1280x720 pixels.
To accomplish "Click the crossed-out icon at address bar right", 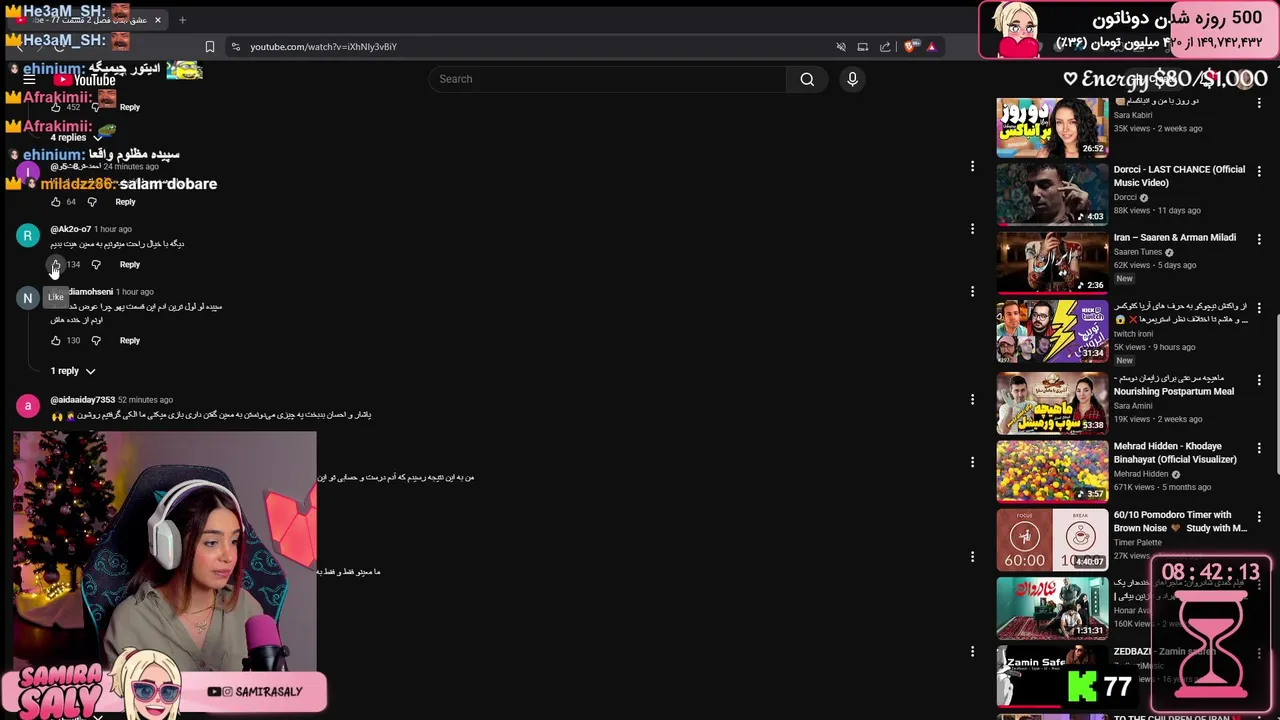I will click(841, 47).
